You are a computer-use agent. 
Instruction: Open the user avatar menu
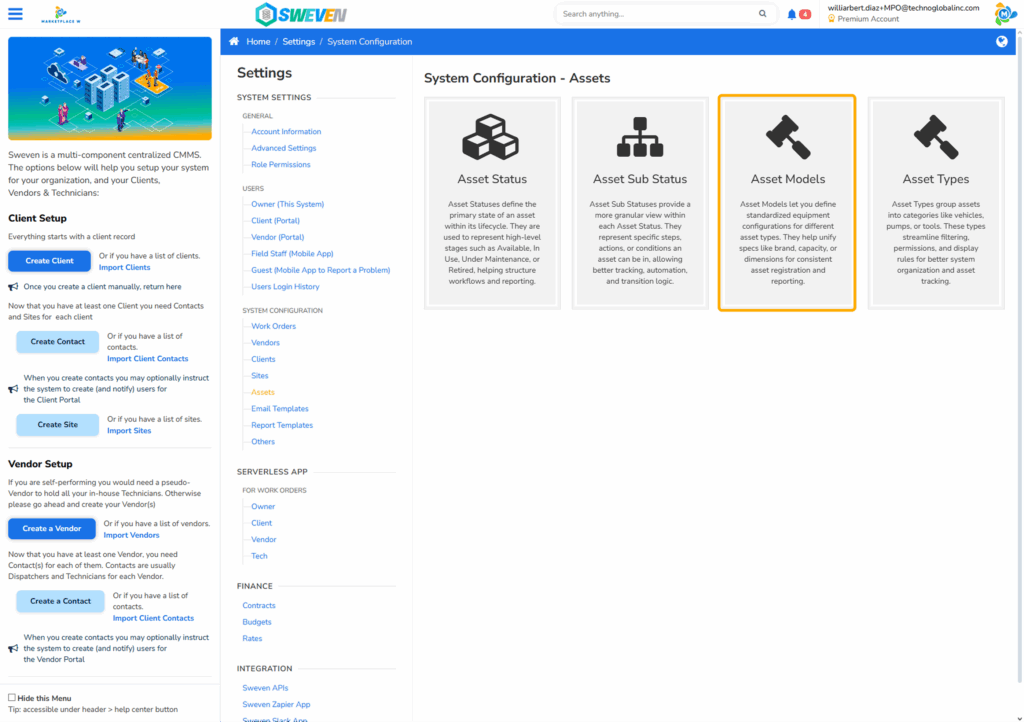click(1004, 14)
